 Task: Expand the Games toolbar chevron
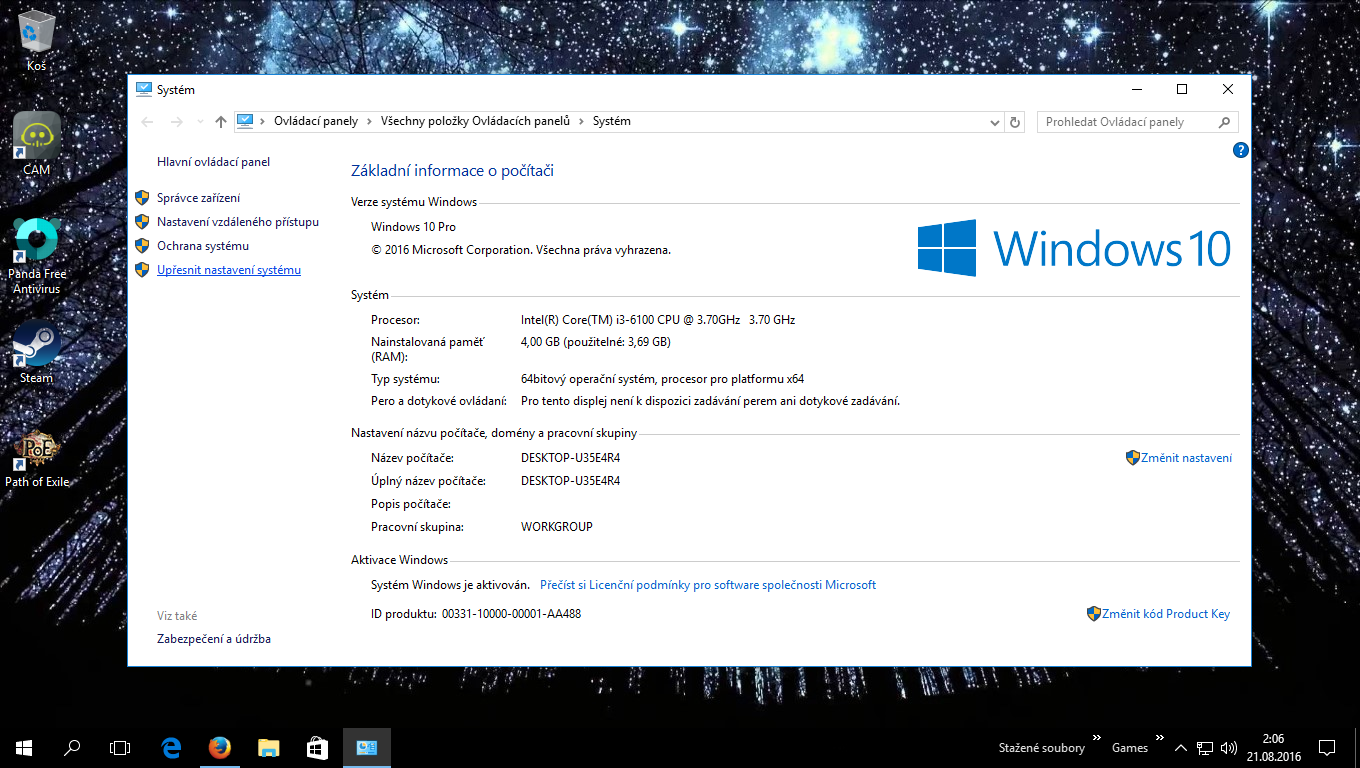pos(1160,740)
